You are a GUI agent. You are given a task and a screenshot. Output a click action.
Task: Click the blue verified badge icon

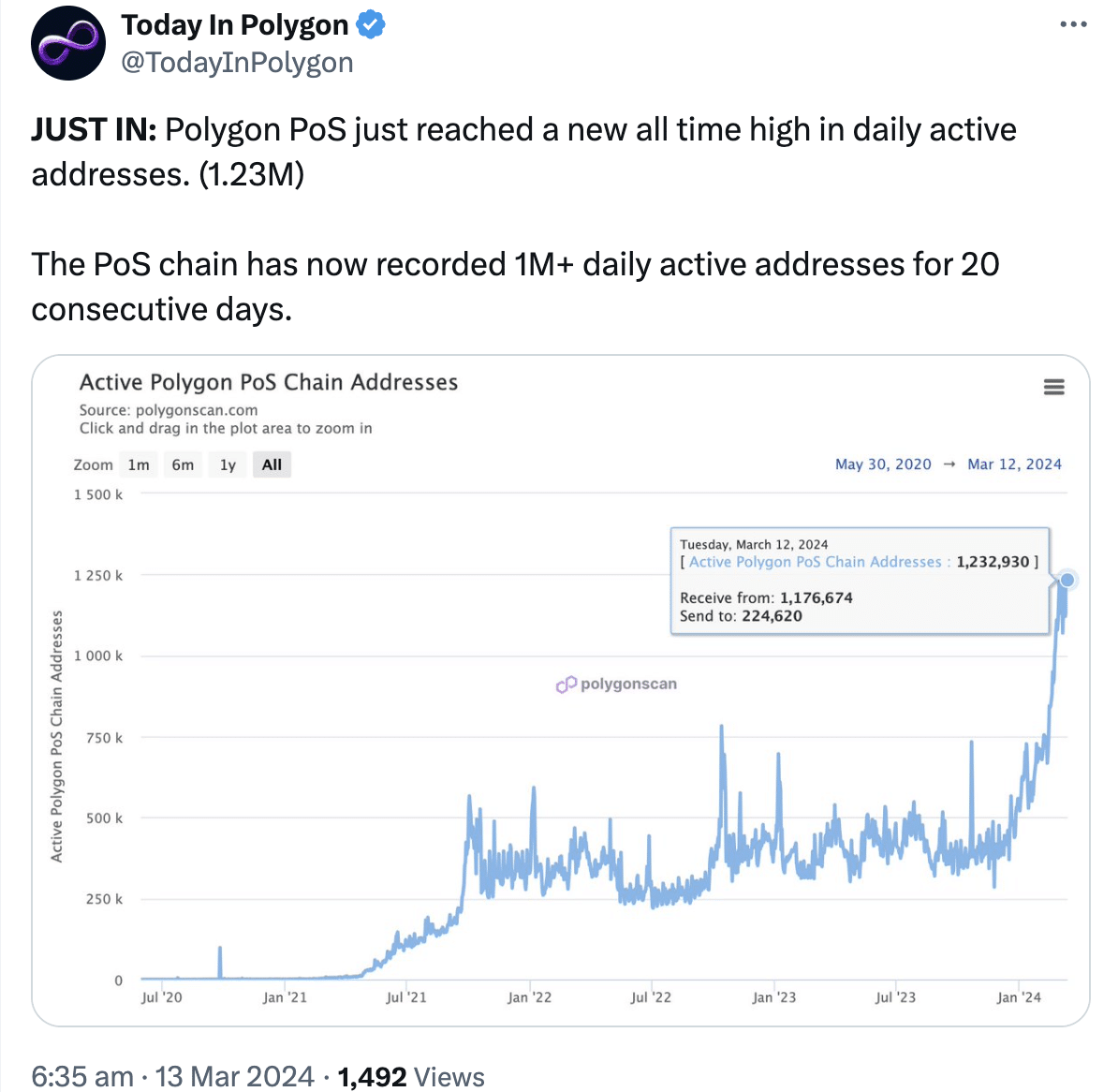click(371, 24)
